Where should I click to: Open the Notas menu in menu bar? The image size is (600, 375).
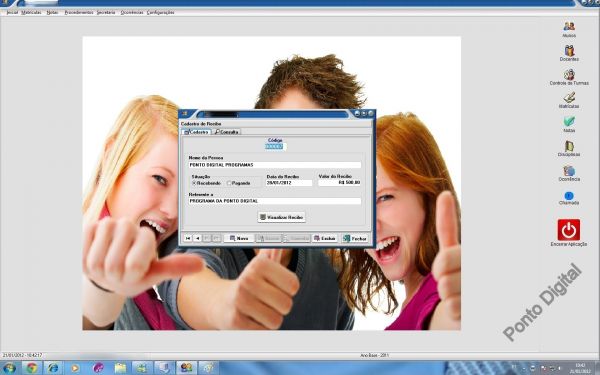tap(52, 13)
